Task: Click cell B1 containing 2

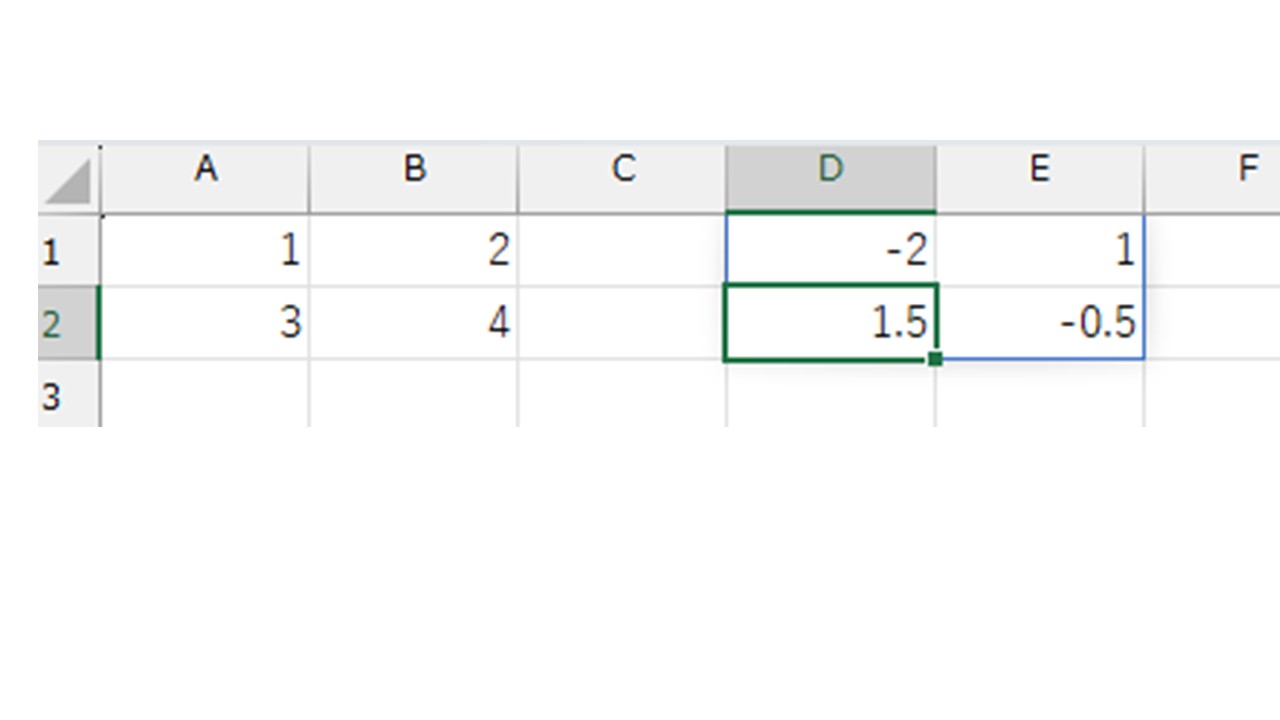Action: (414, 251)
